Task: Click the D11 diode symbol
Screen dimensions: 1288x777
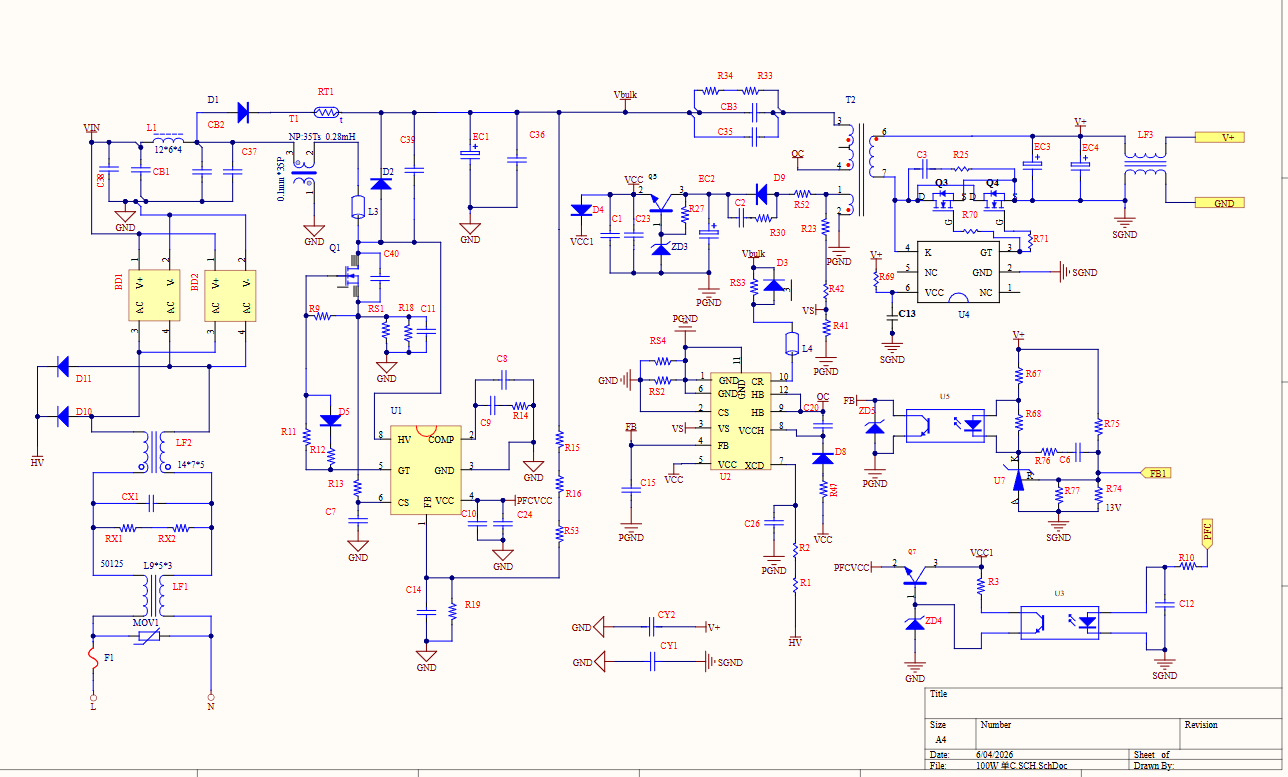Action: (61, 366)
